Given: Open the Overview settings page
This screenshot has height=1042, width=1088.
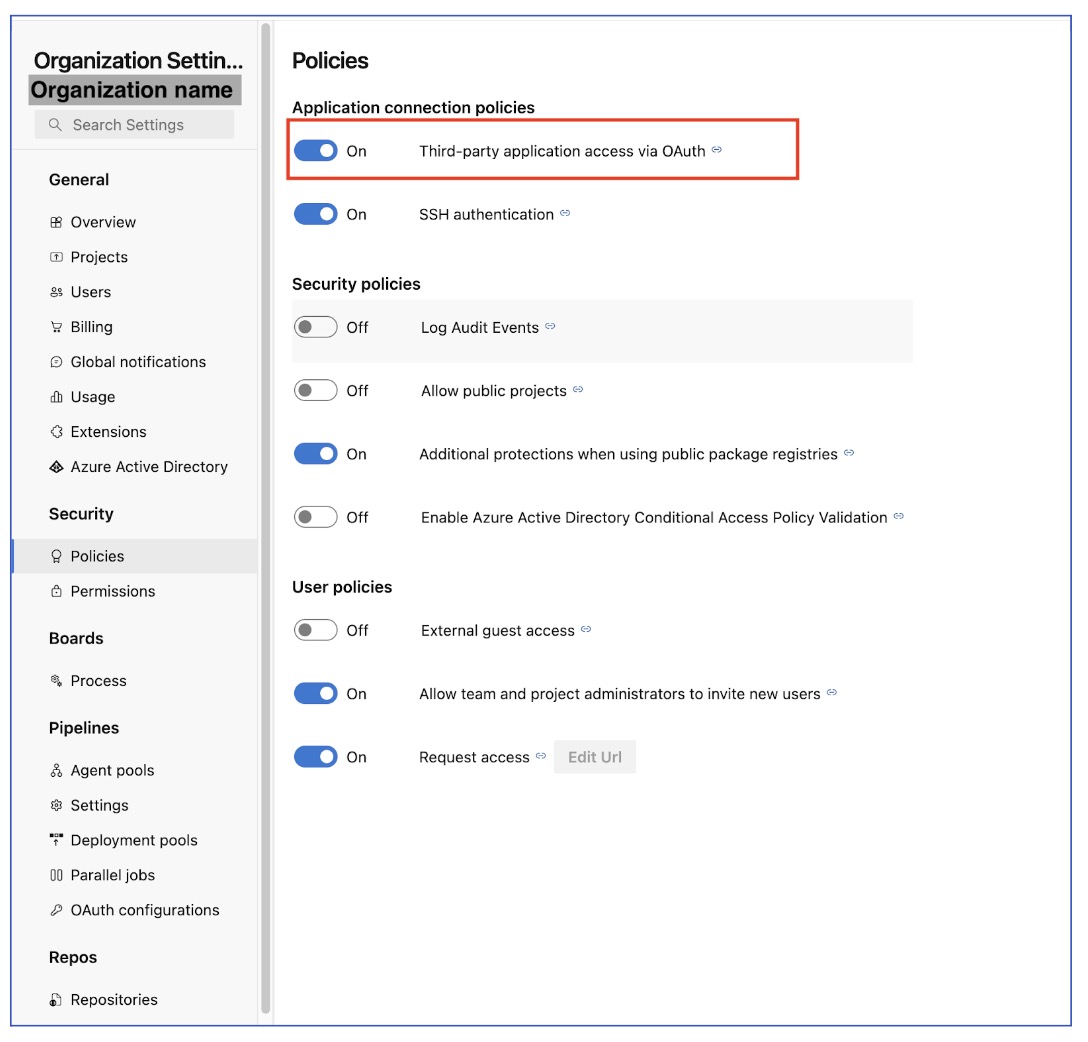Looking at the screenshot, I should pyautogui.click(x=135, y=223).
